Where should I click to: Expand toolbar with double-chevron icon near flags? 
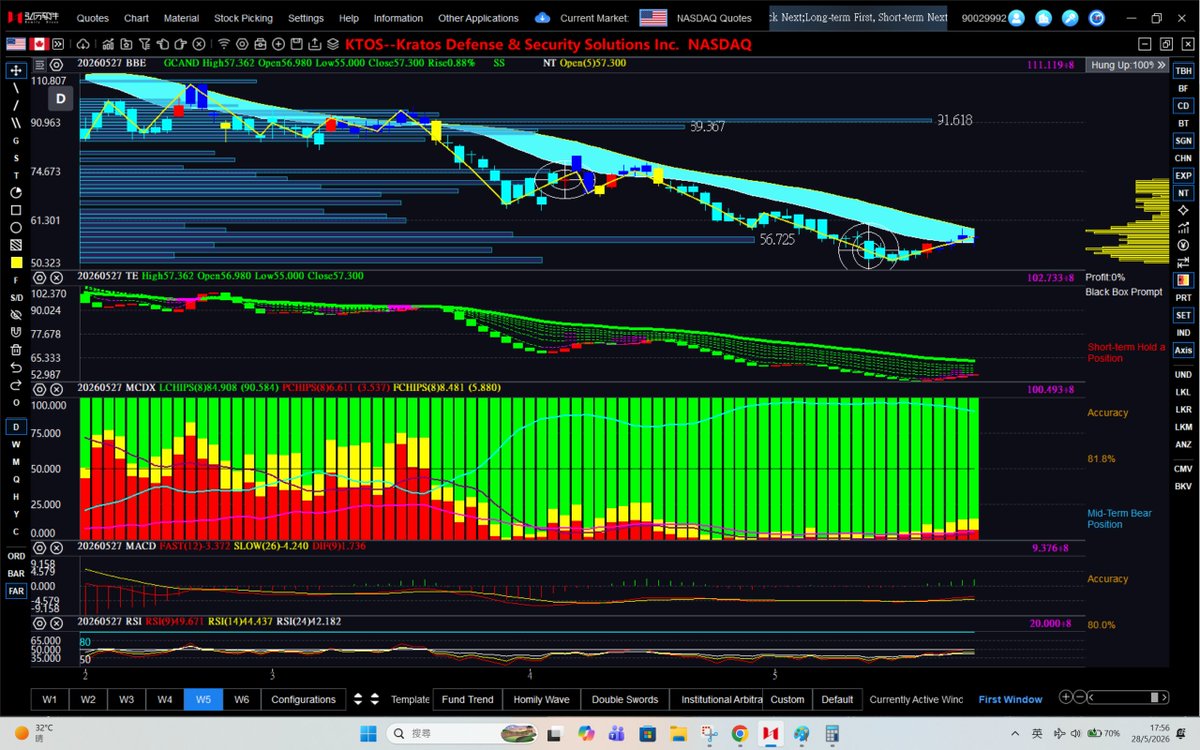click(x=59, y=44)
